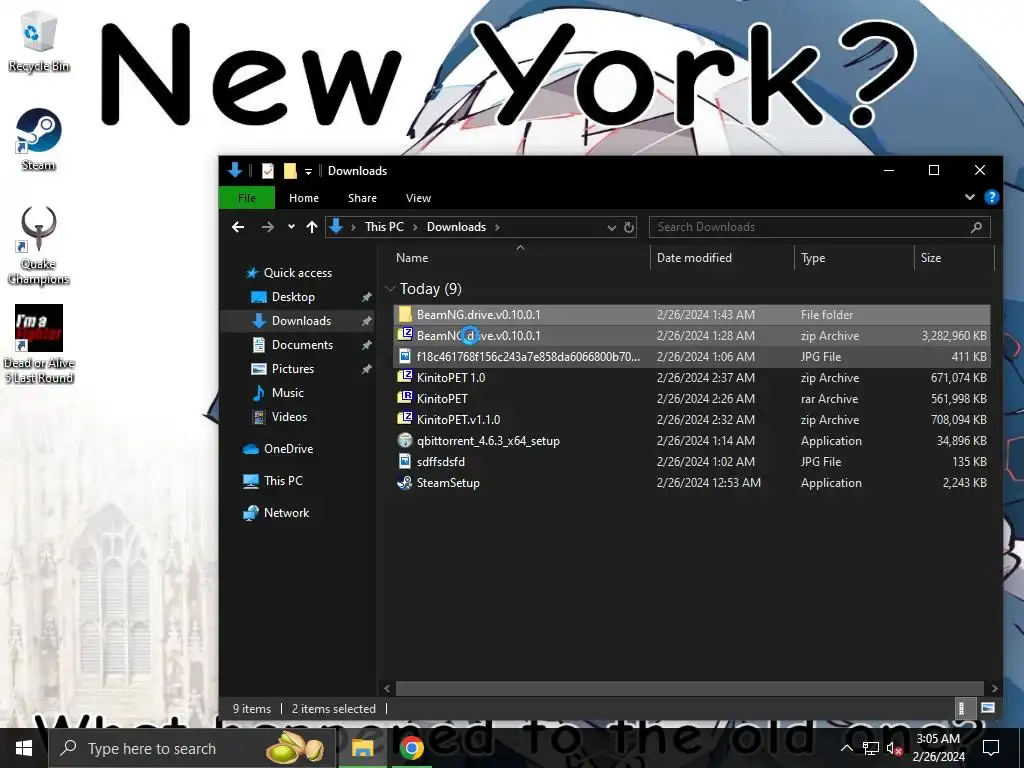Go back with the Back arrow
Image resolution: width=1024 pixels, height=768 pixels.
point(238,227)
